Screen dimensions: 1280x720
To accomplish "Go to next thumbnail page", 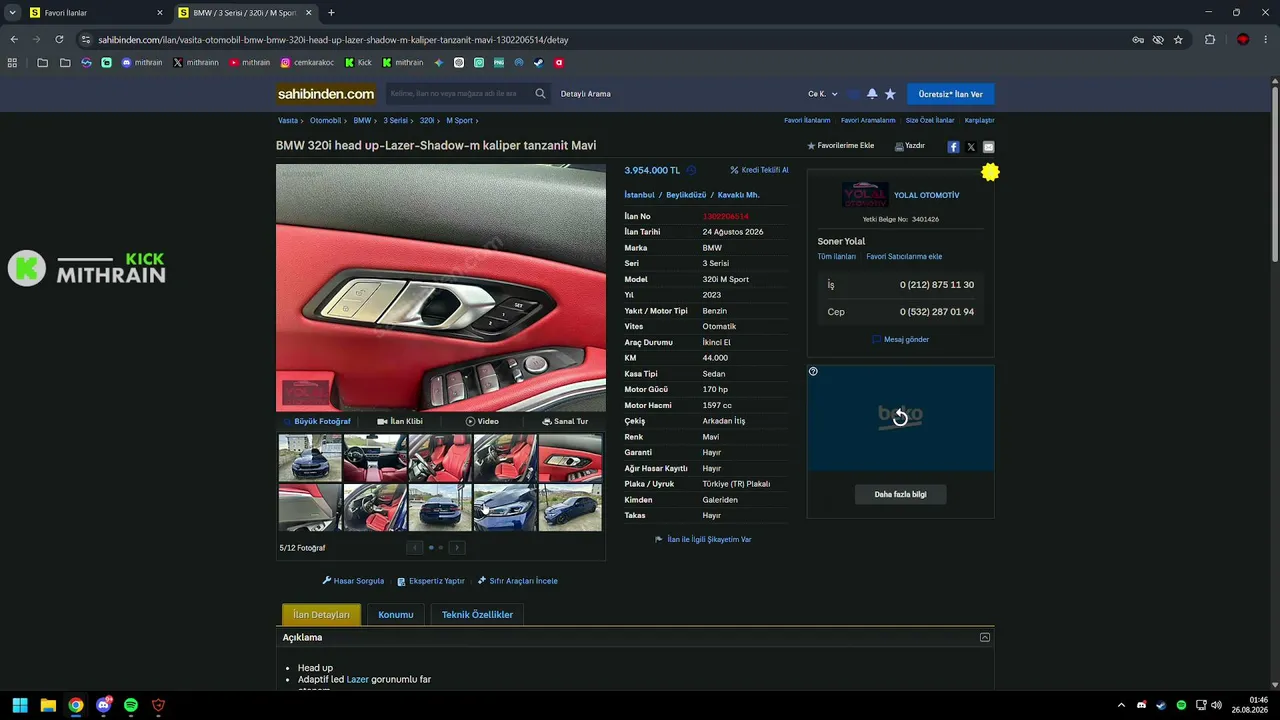I will pos(457,547).
